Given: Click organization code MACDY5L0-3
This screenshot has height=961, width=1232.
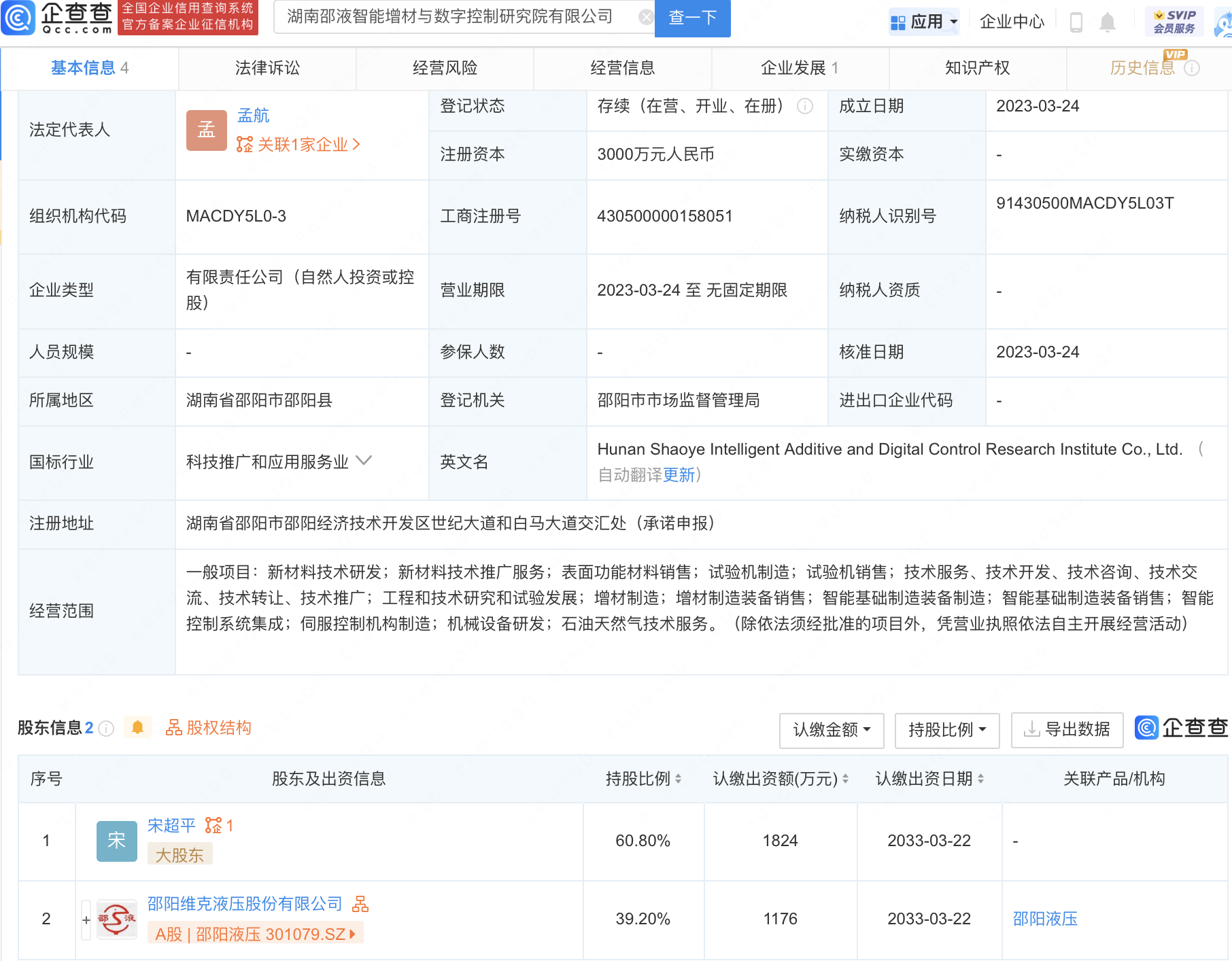Looking at the screenshot, I should tap(236, 216).
